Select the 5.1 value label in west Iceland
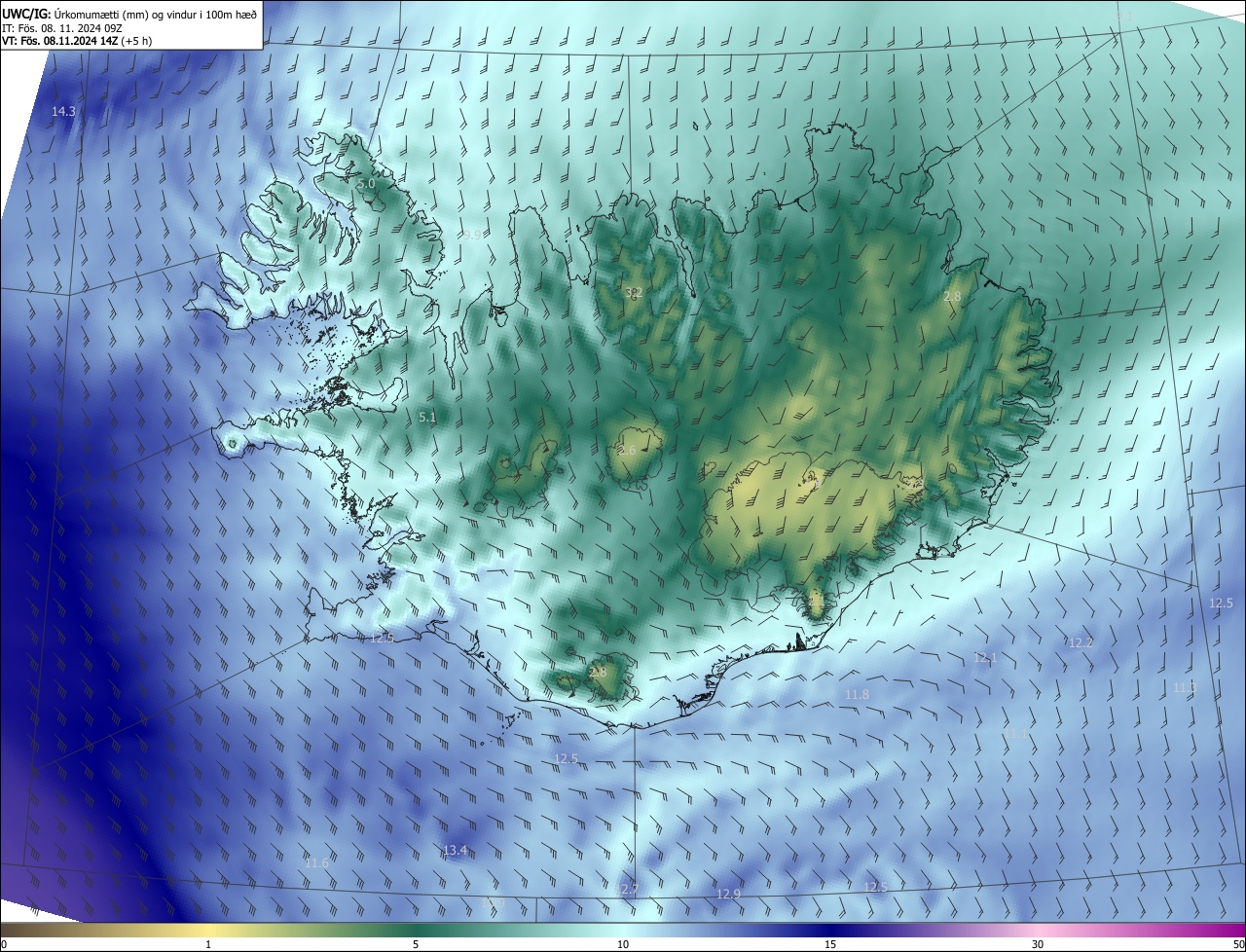1246x952 pixels. pos(427,417)
